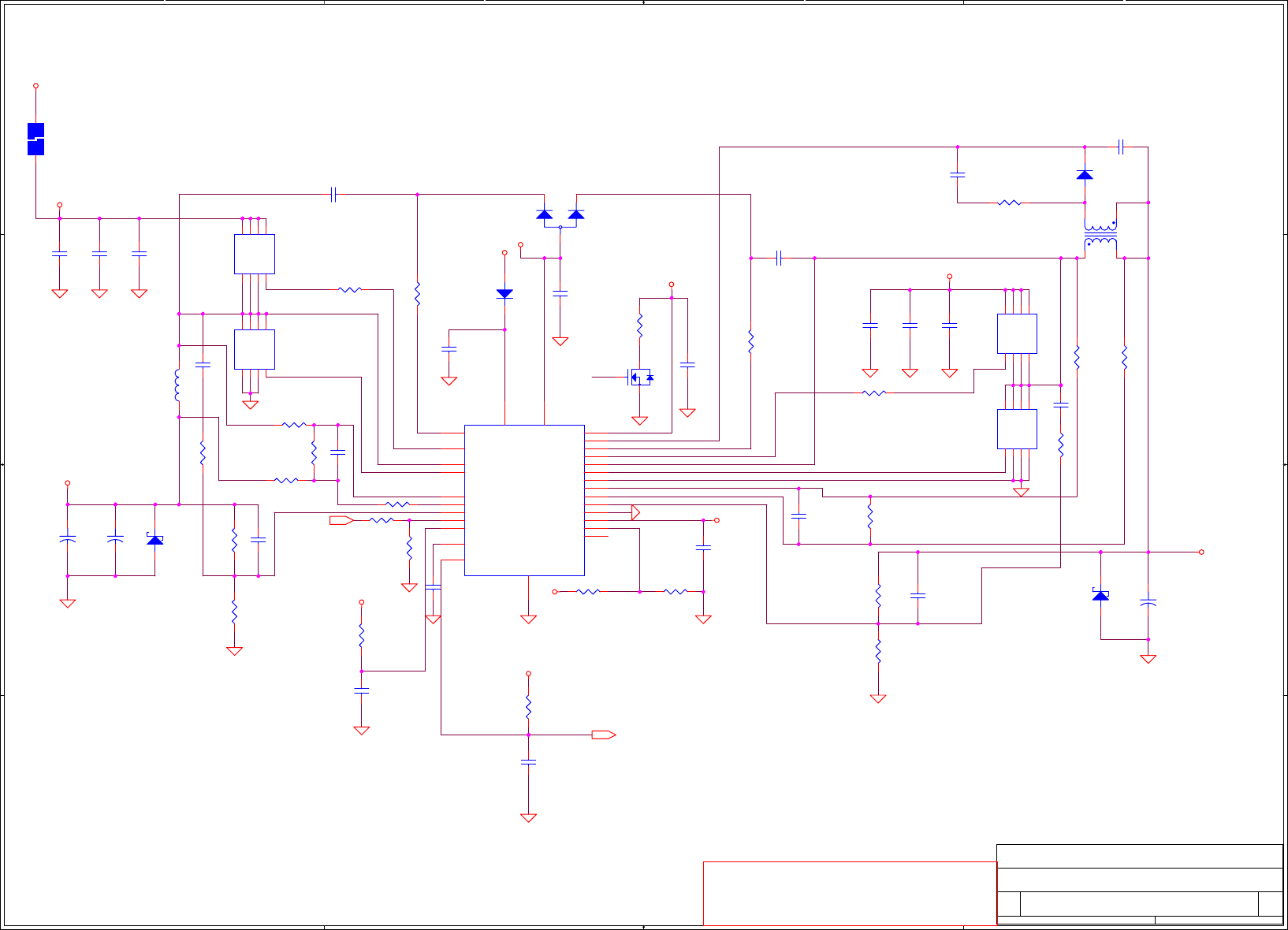Select the output terminal circle at far right
This screenshot has height=930, width=1288.
[x=1201, y=552]
